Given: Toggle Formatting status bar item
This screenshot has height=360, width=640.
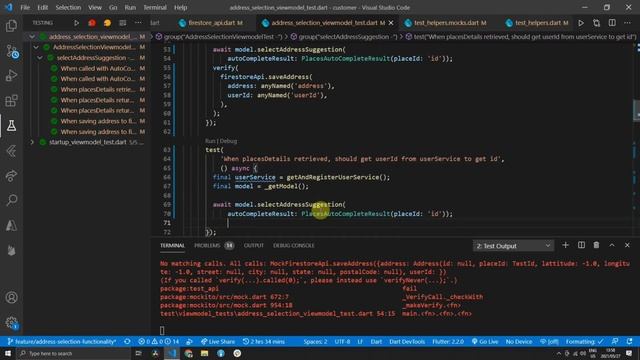Looking at the screenshot, I should [584, 342].
